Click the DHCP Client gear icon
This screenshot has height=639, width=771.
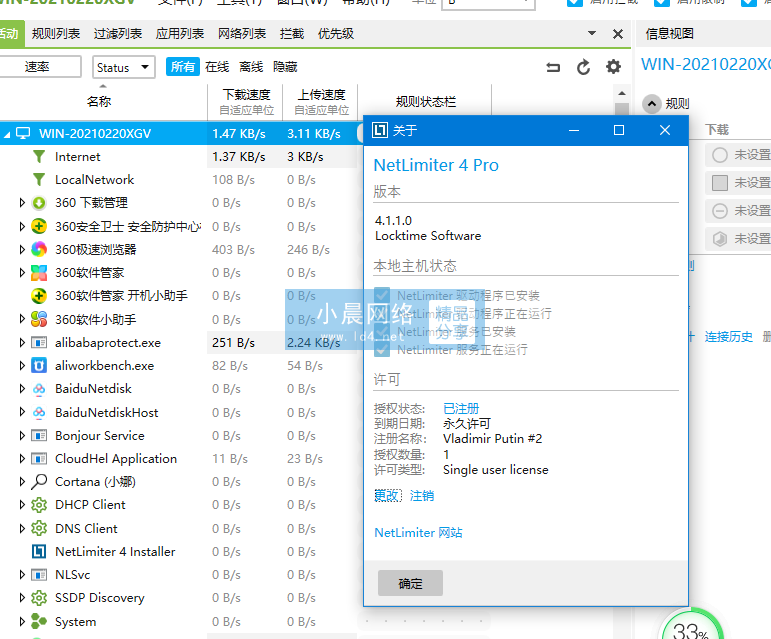[38, 505]
